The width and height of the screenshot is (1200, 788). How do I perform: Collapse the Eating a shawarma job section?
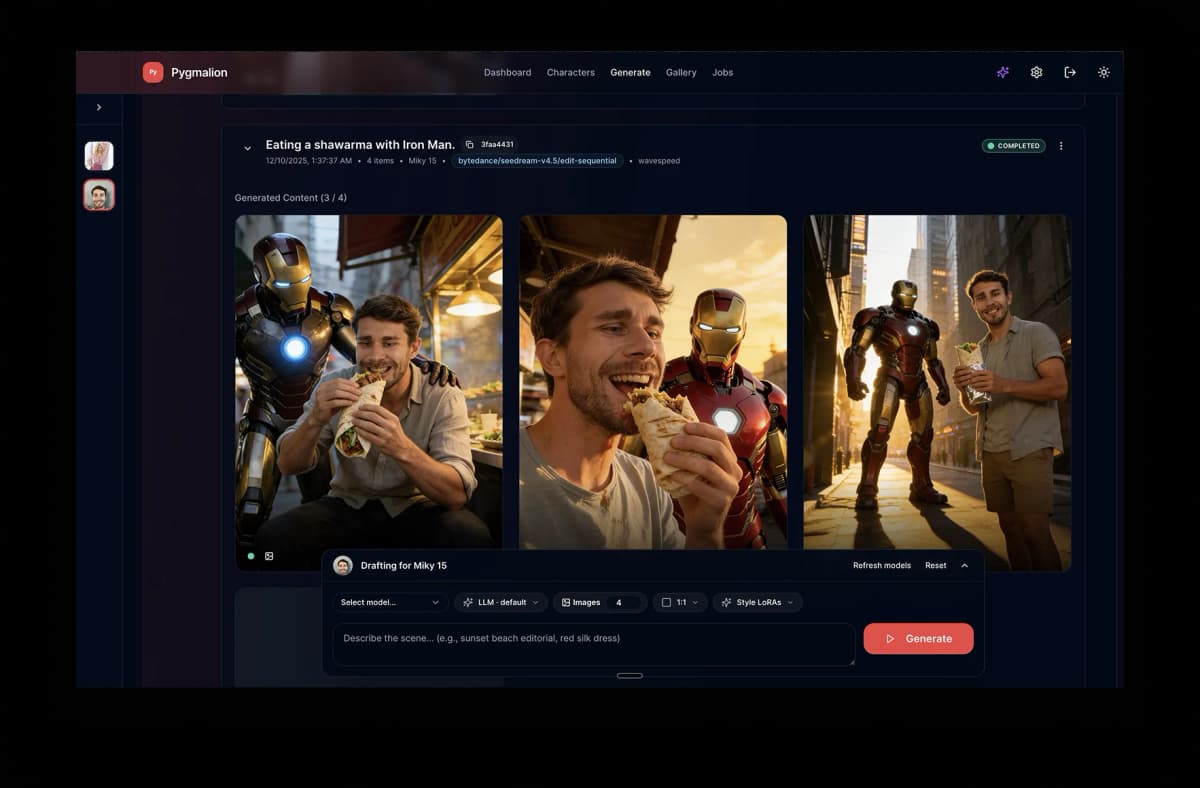click(x=247, y=149)
